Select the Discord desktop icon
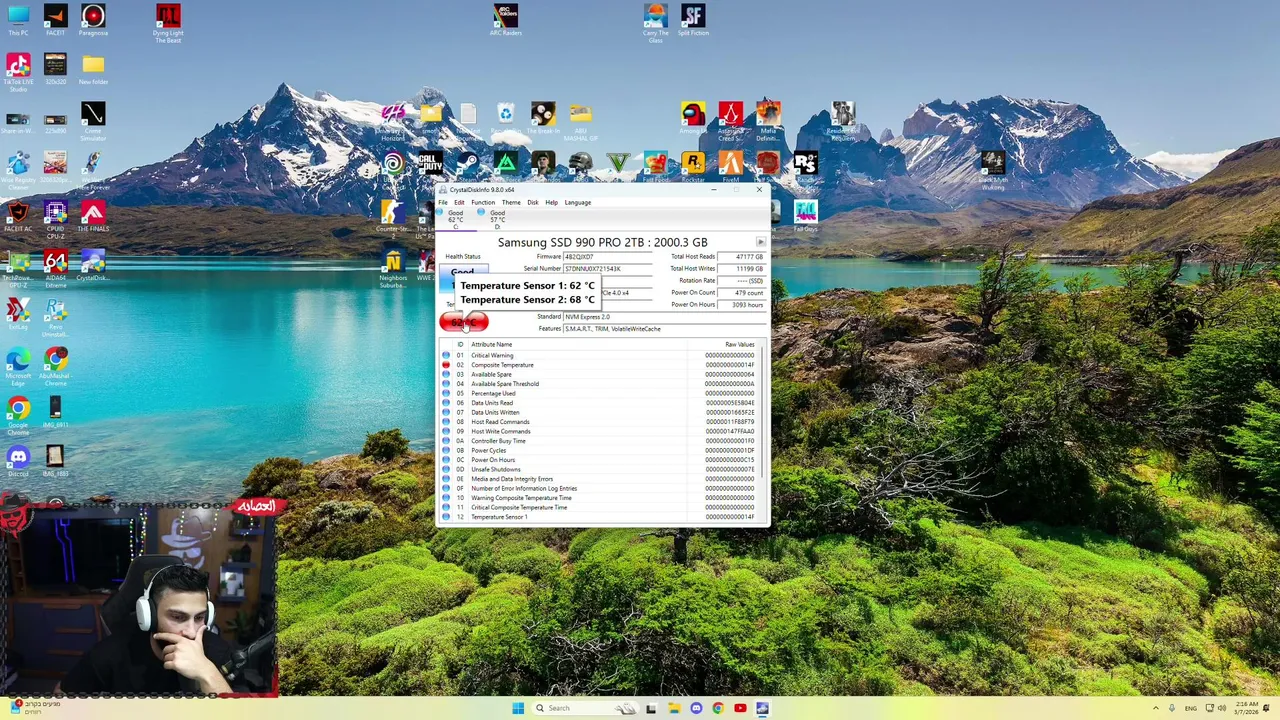The height and width of the screenshot is (720, 1280). click(18, 461)
